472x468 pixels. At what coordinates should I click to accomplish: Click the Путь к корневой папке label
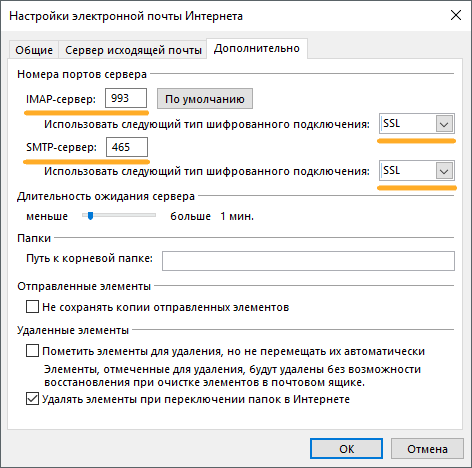[x=89, y=258]
